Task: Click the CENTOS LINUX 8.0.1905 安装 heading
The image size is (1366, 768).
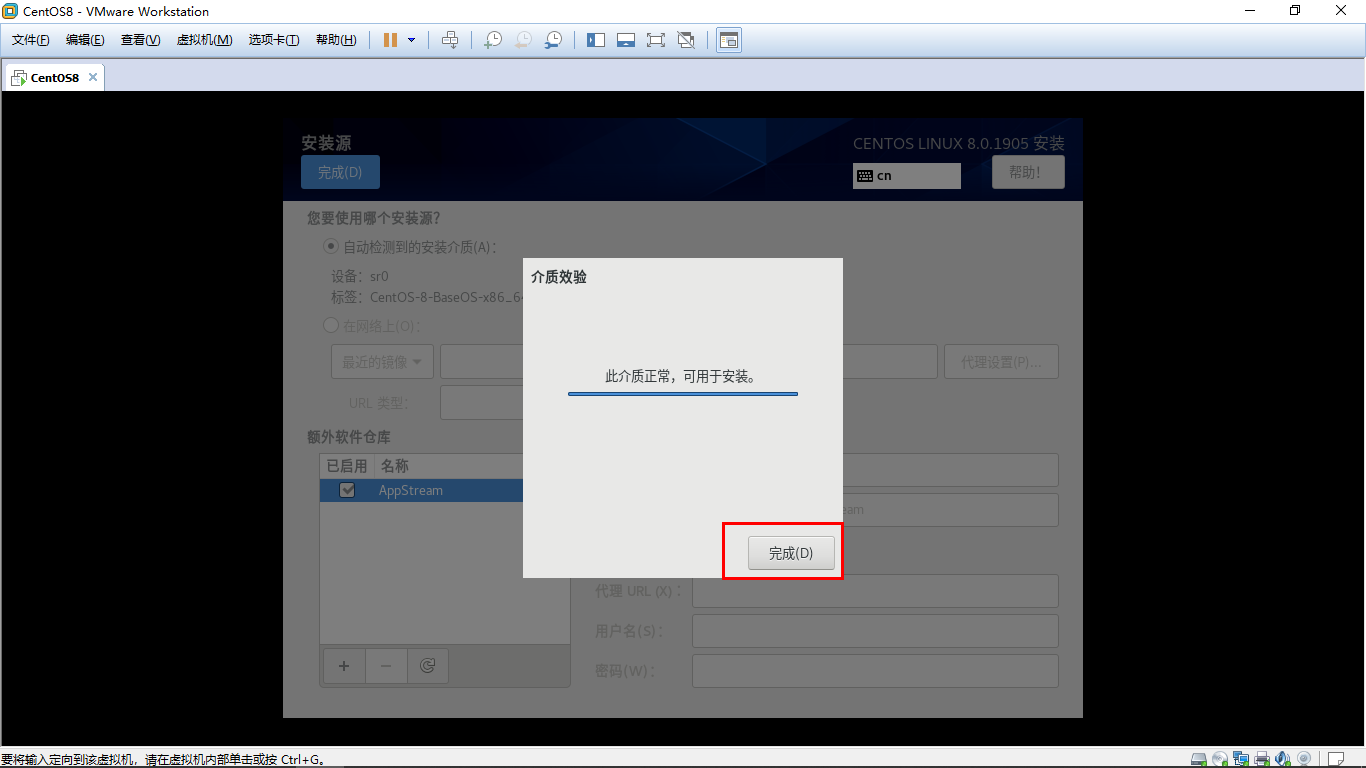Action: coord(959,144)
